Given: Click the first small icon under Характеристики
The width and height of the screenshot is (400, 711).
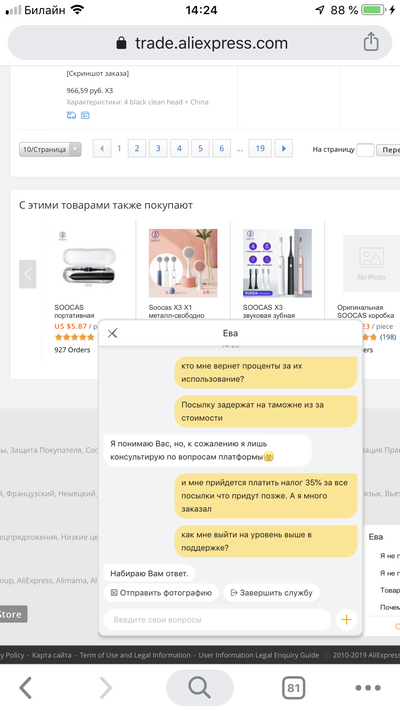Looking at the screenshot, I should (x=71, y=115).
